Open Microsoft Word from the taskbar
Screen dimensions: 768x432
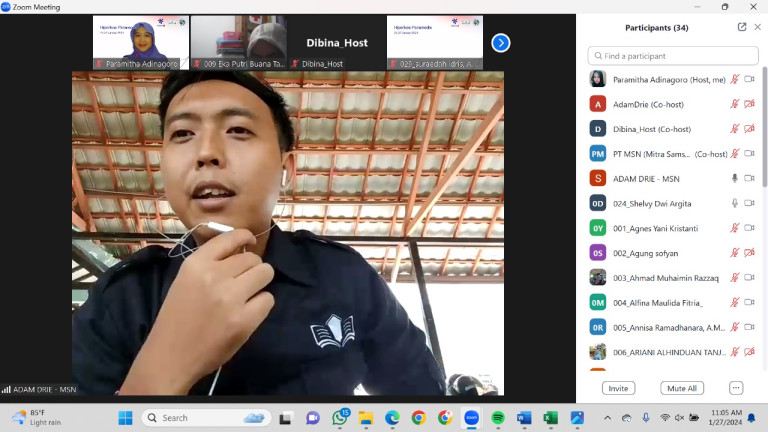click(524, 417)
